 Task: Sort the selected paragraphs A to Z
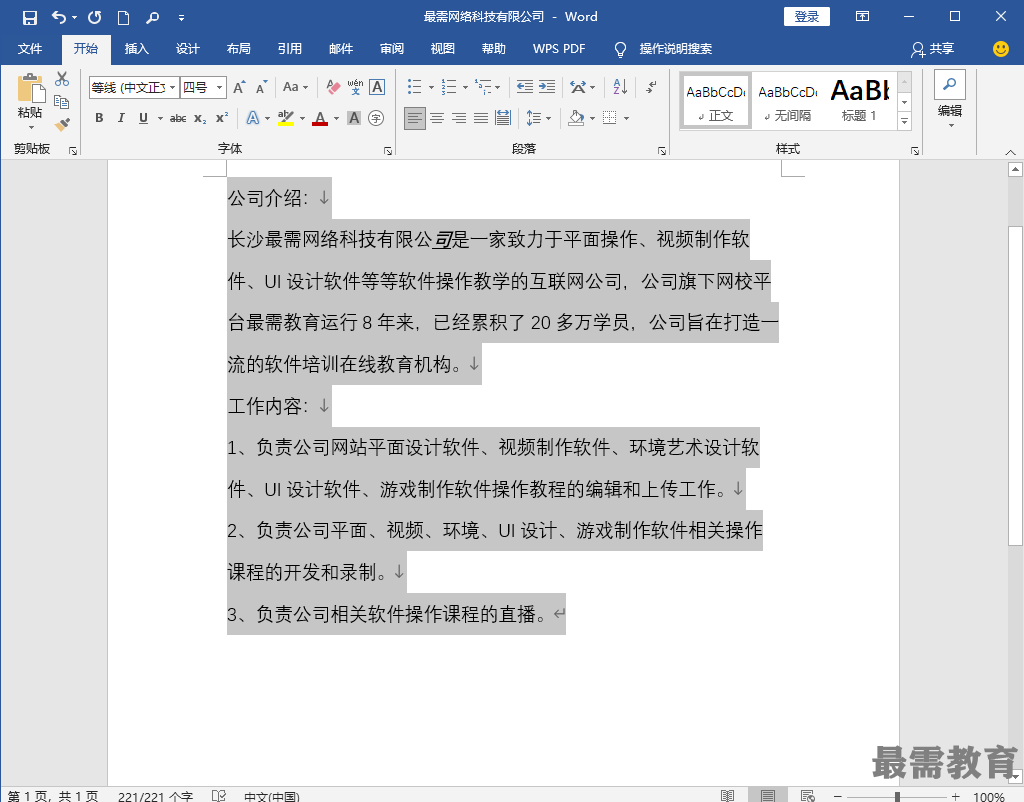[620, 87]
